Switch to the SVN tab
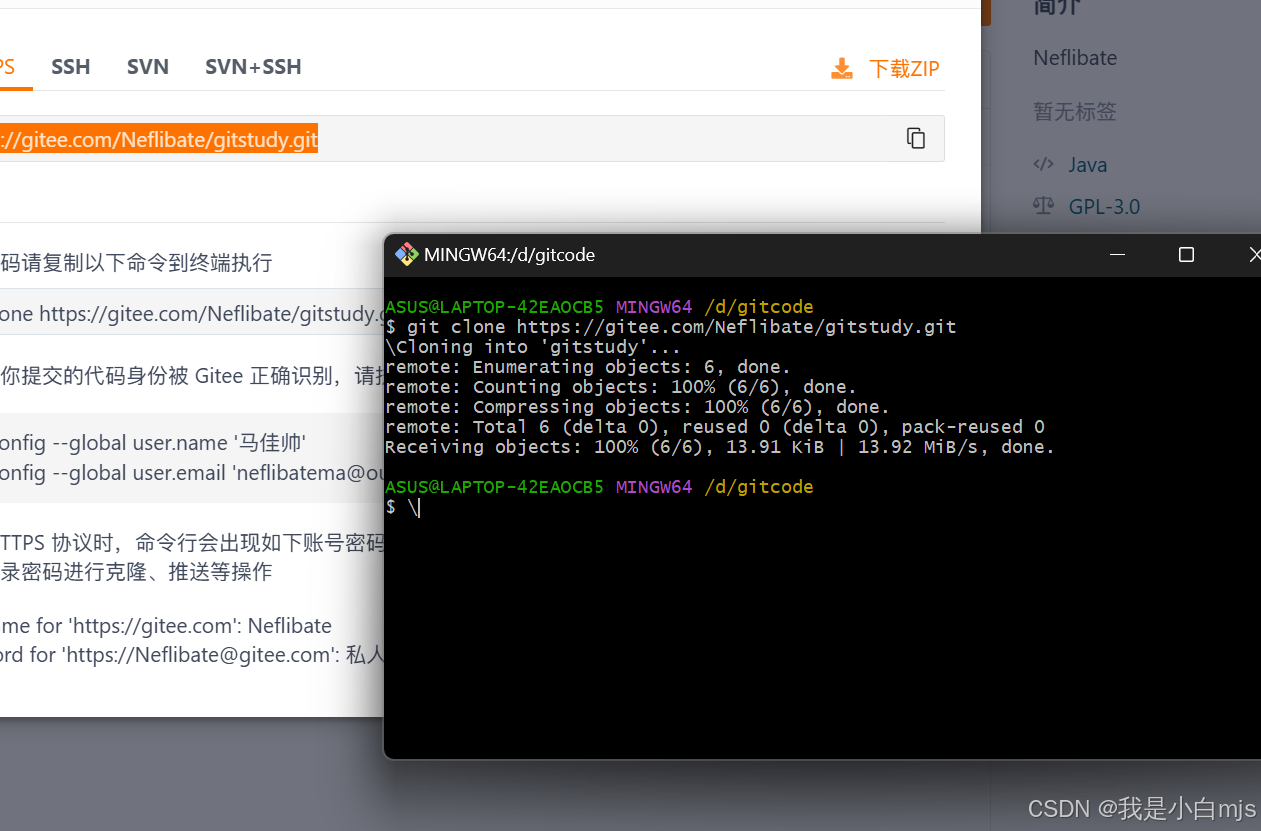 tap(148, 67)
